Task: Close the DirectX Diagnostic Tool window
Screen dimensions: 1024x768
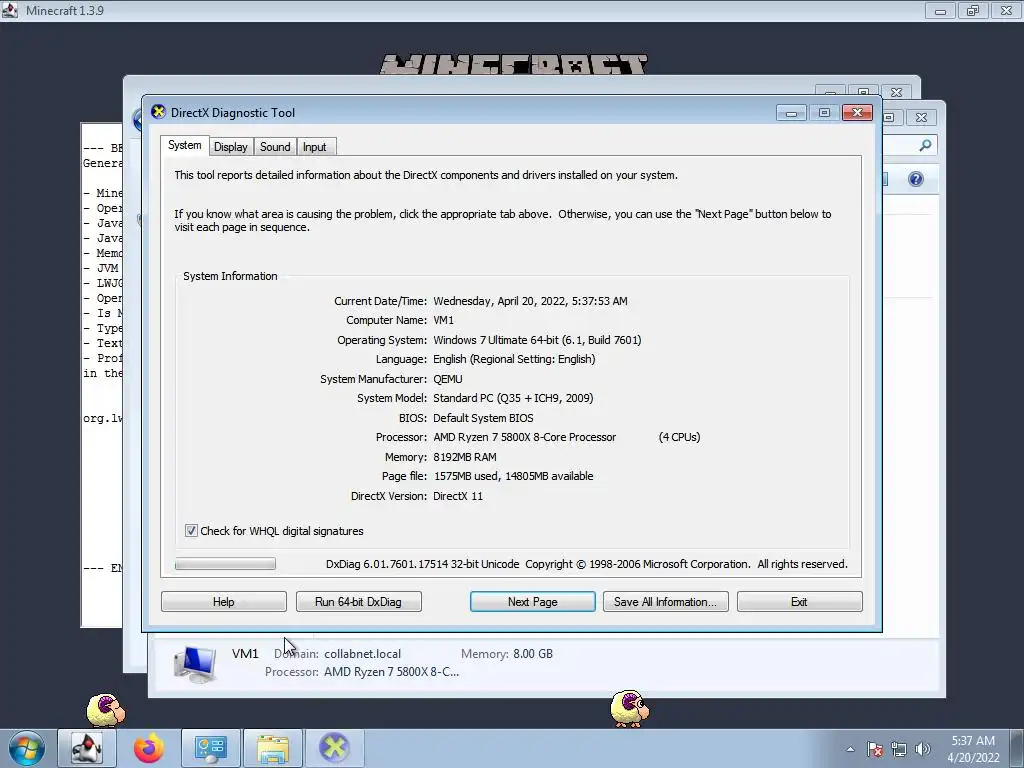Action: click(857, 113)
